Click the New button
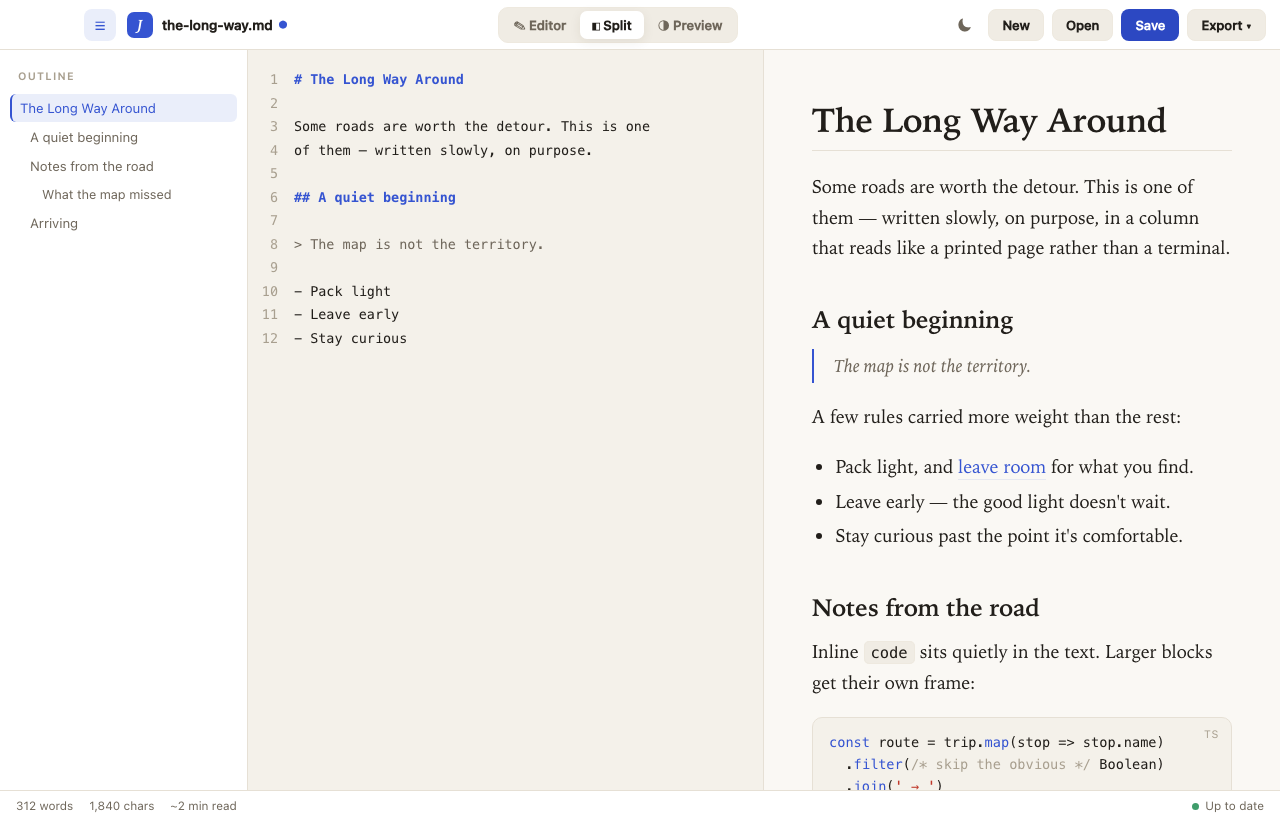The height and width of the screenshot is (820, 1280). 1016,25
